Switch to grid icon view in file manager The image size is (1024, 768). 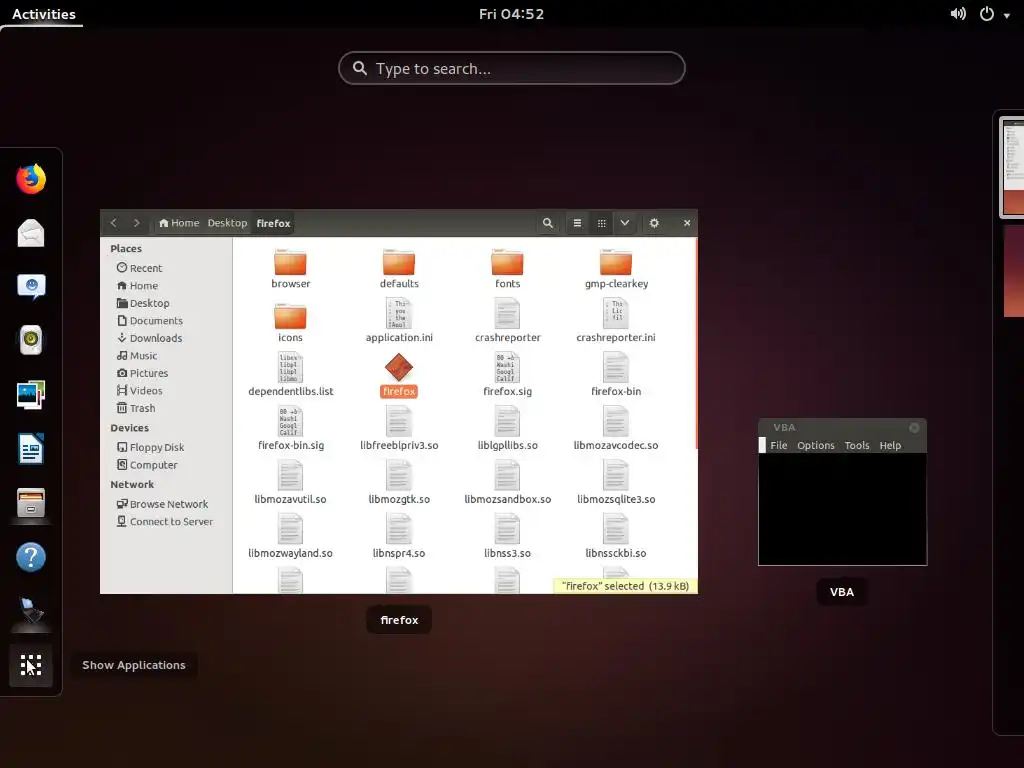[x=601, y=223]
